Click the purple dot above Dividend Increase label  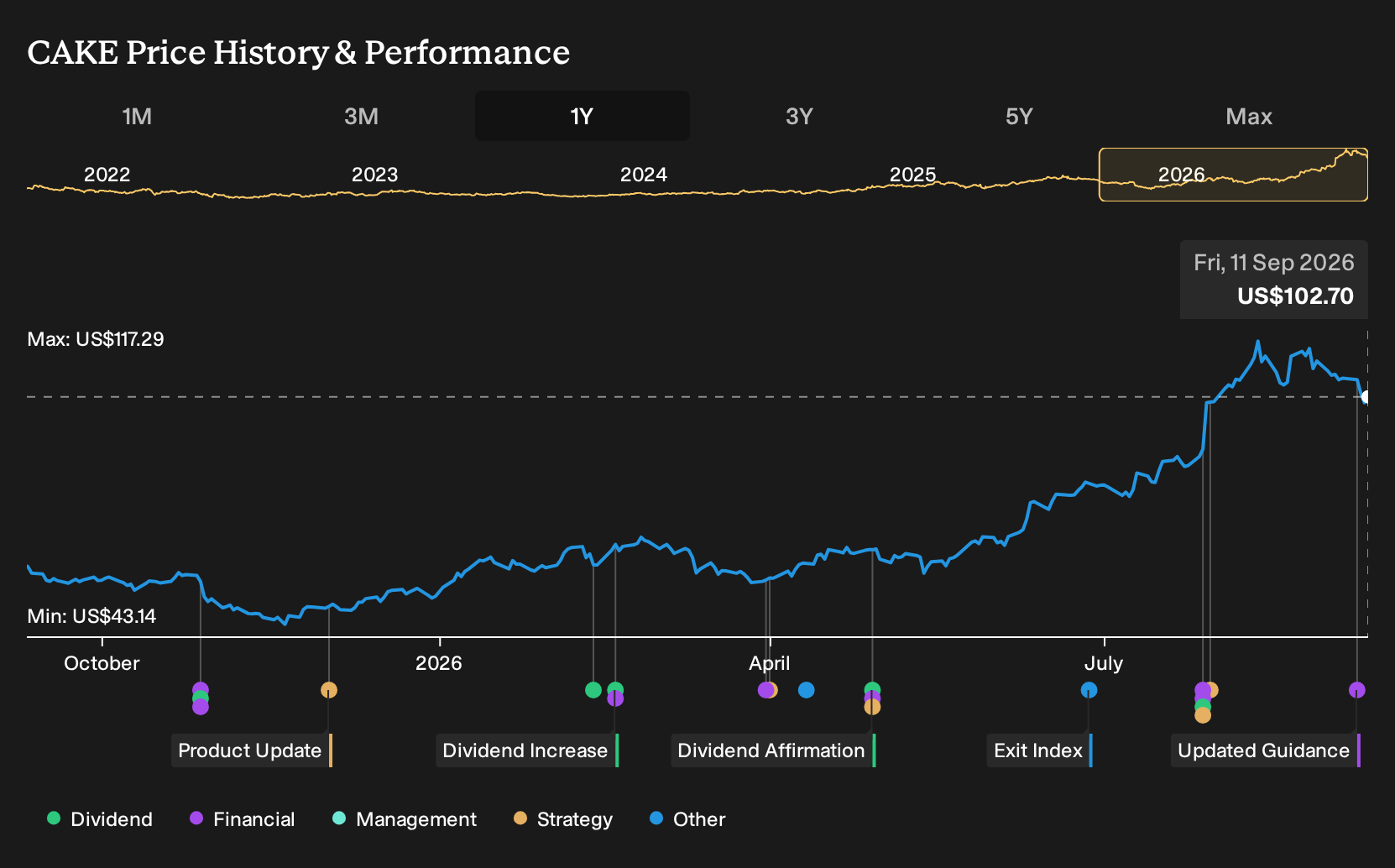point(615,698)
